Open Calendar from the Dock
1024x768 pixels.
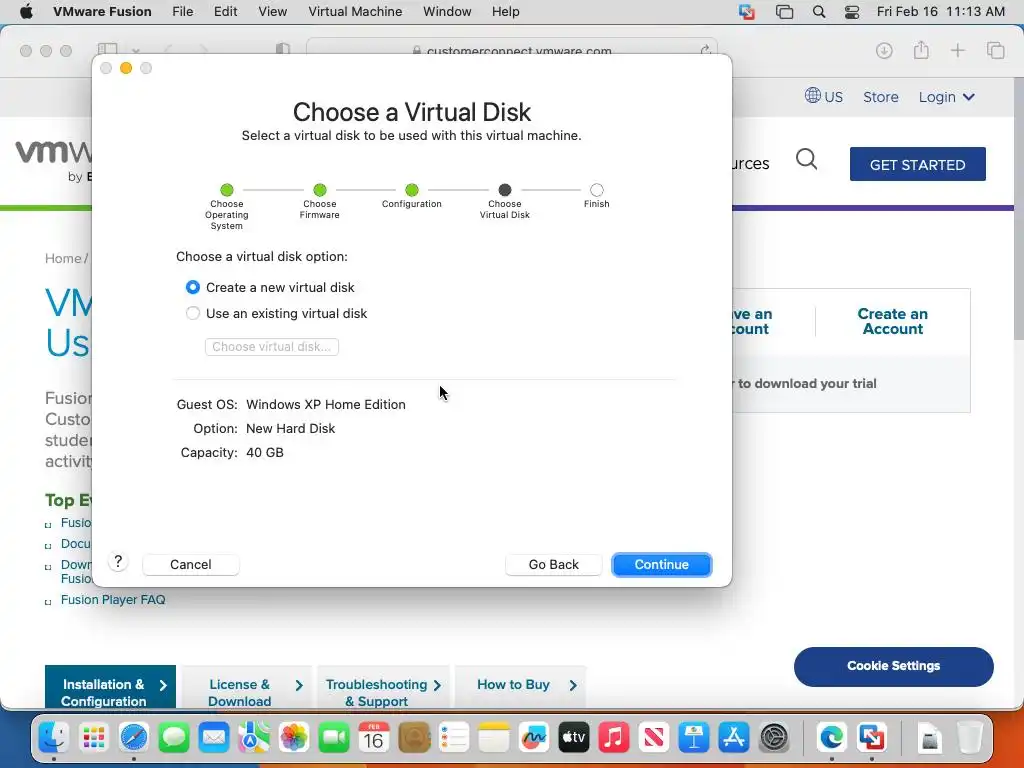374,737
